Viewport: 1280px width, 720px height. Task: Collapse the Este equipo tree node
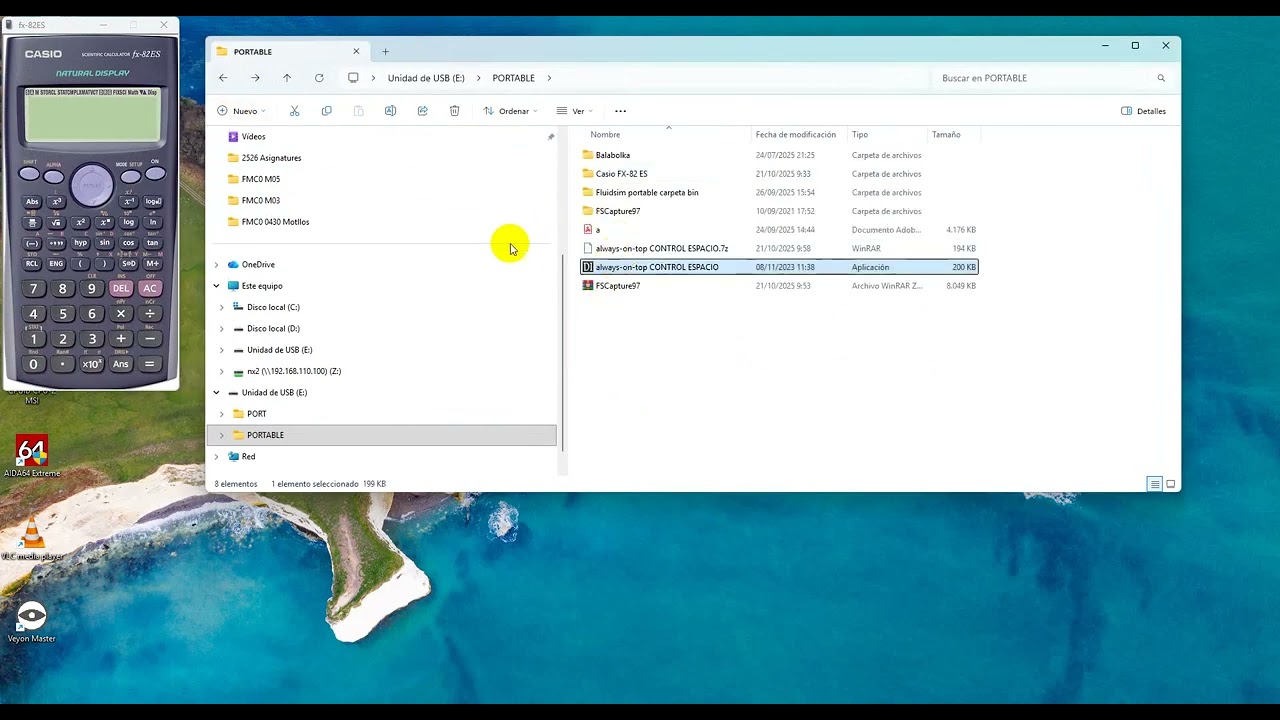coord(216,286)
